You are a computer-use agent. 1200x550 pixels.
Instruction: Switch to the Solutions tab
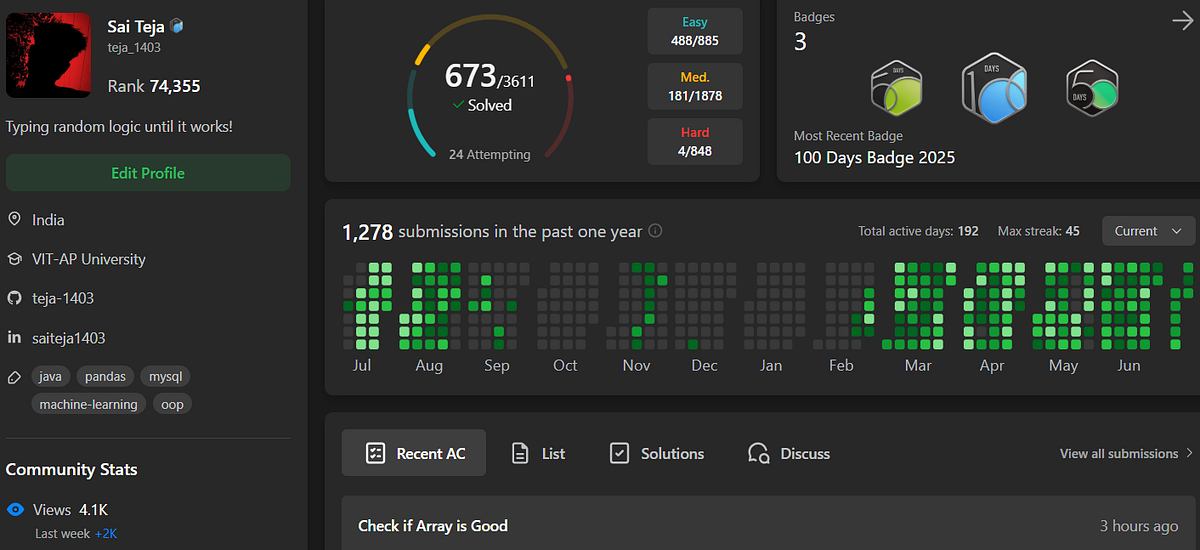pyautogui.click(x=657, y=453)
